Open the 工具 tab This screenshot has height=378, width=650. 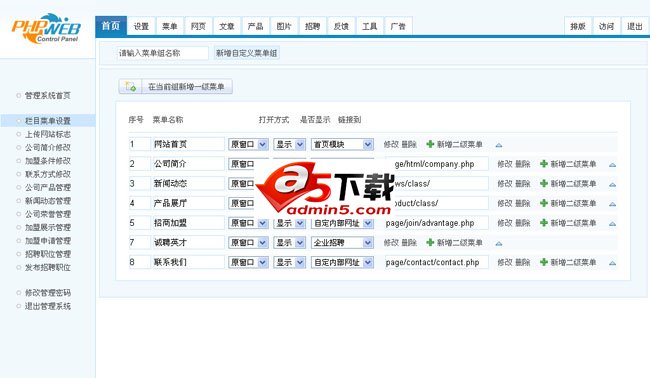[x=369, y=27]
